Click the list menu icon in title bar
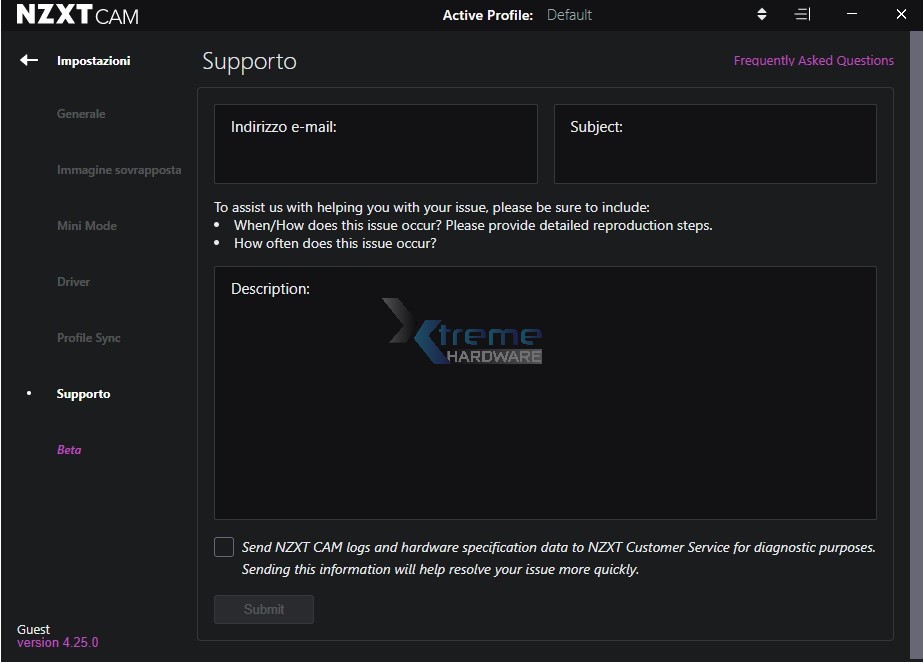 (x=802, y=15)
